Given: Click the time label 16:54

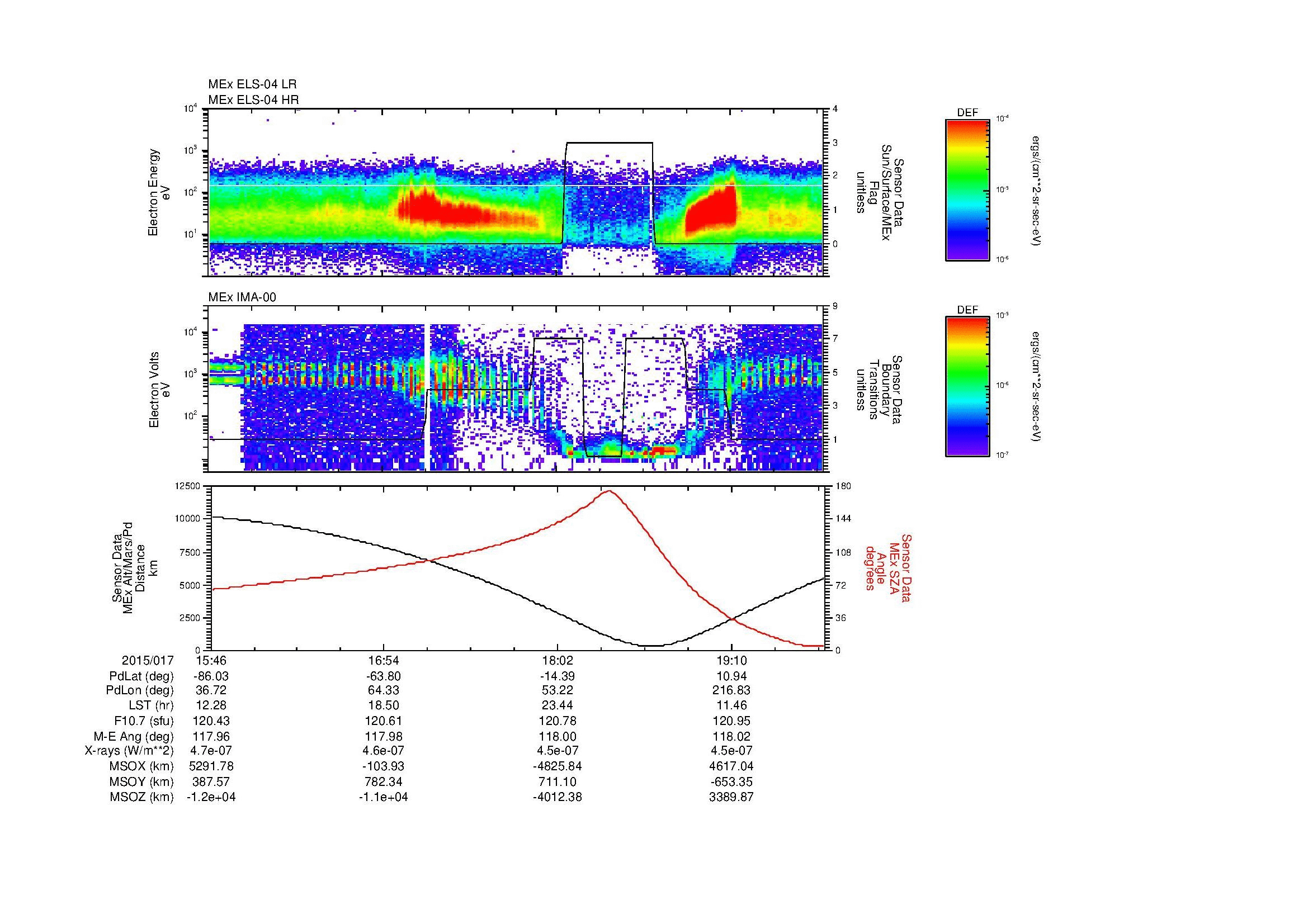Looking at the screenshot, I should [x=384, y=661].
